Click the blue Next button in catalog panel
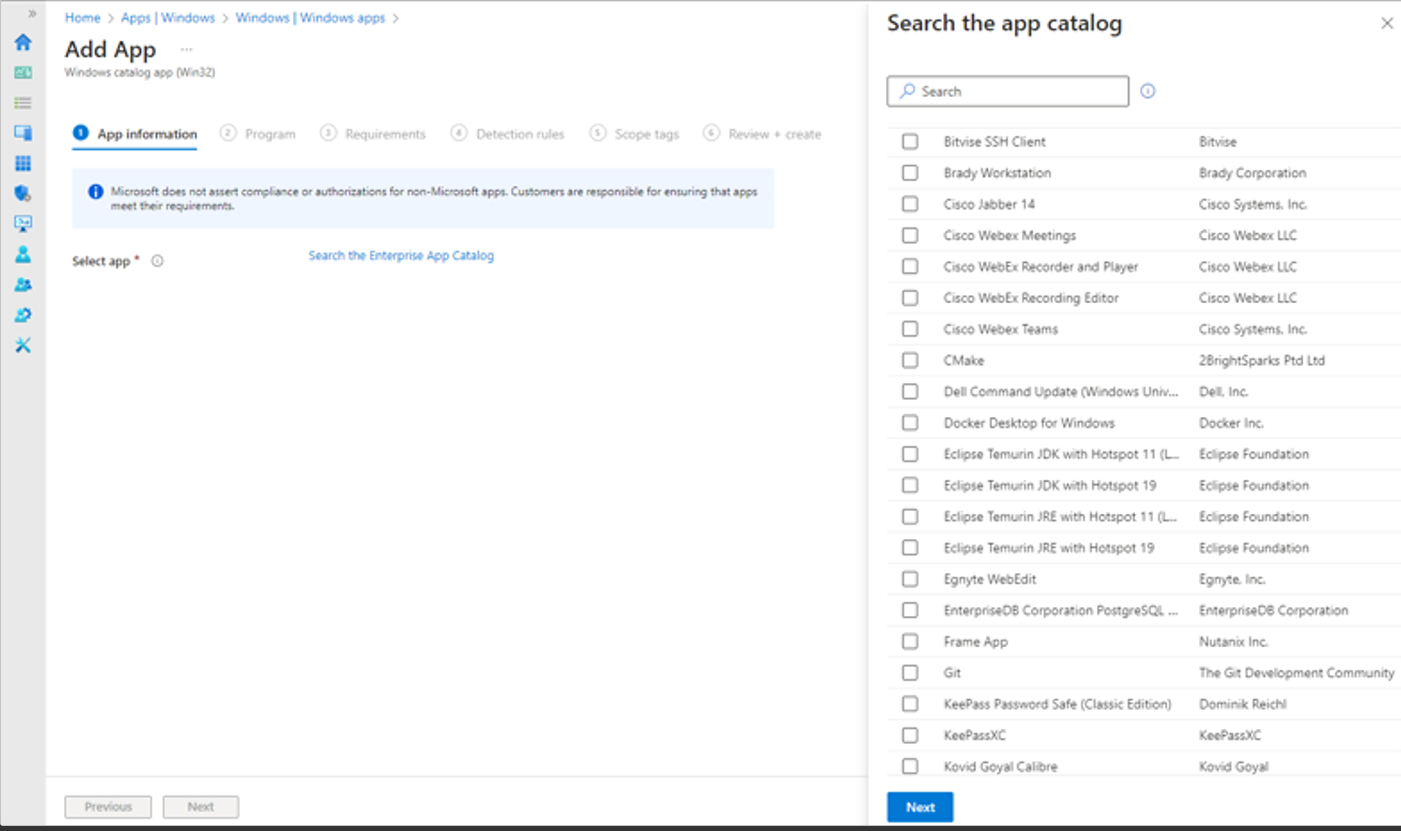This screenshot has height=831, width=1401. pyautogui.click(x=920, y=807)
